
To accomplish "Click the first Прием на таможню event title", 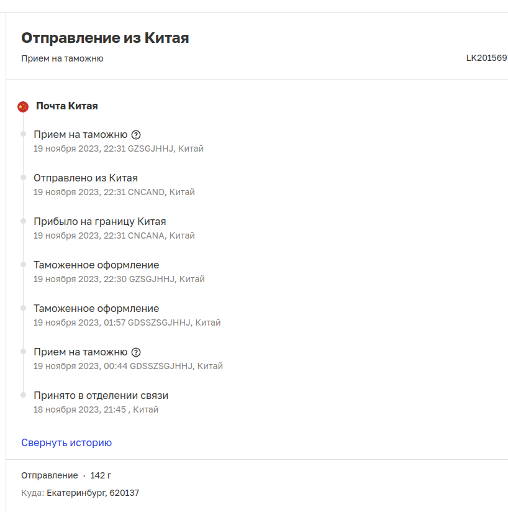I will click(x=80, y=135).
